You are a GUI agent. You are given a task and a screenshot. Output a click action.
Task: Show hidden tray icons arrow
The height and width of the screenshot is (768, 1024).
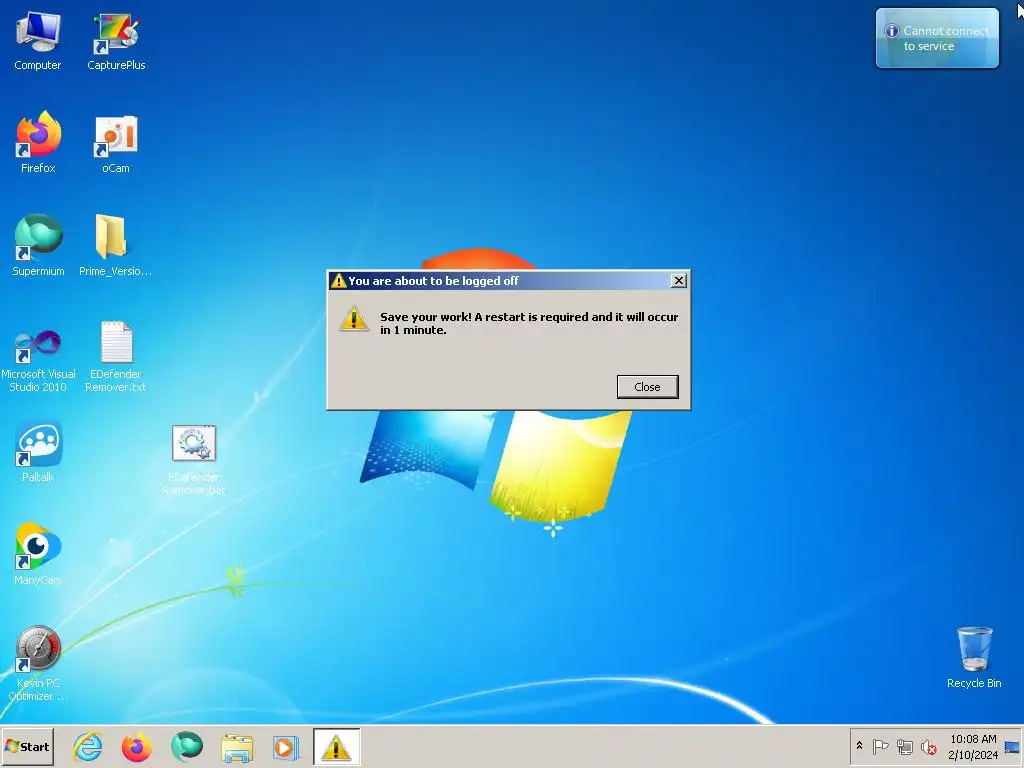point(859,746)
